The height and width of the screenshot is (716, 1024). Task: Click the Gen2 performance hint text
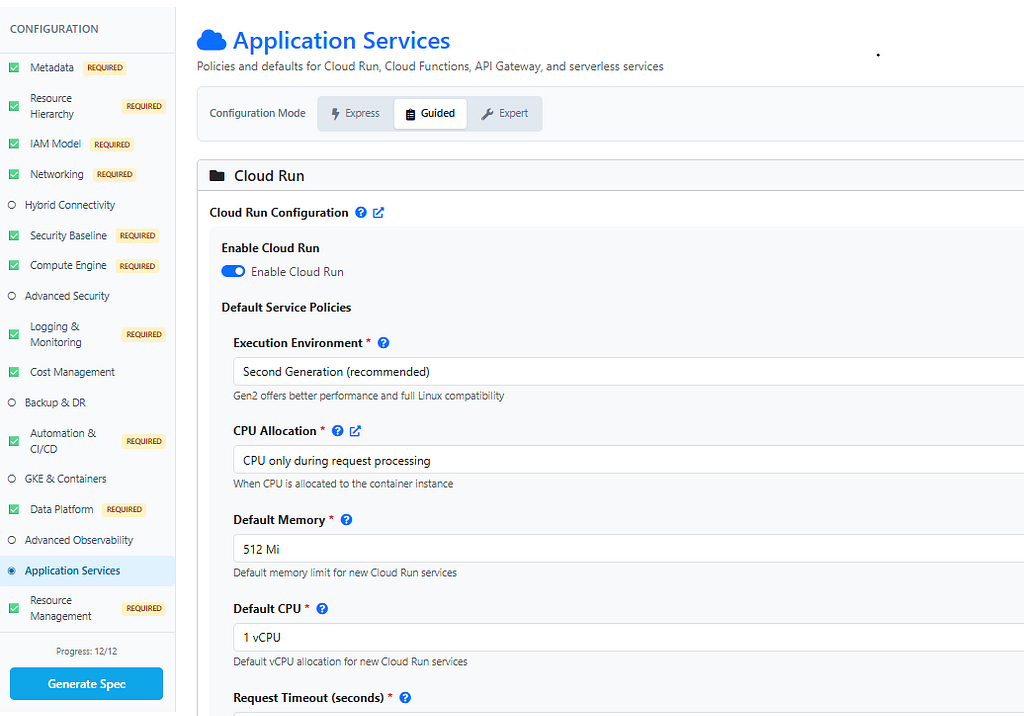click(368, 396)
